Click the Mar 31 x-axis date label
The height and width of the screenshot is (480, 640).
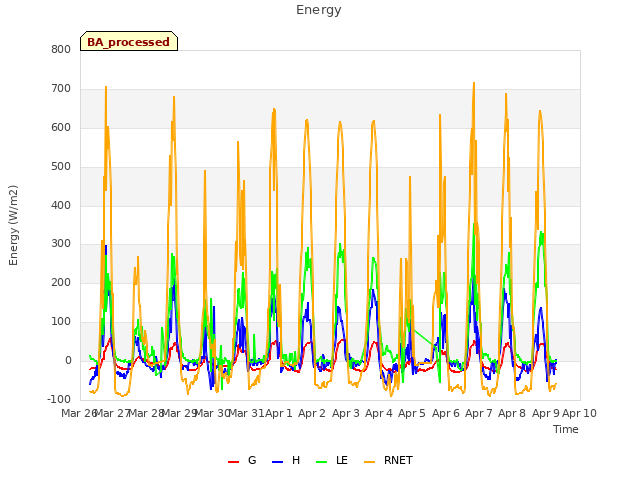tap(246, 413)
